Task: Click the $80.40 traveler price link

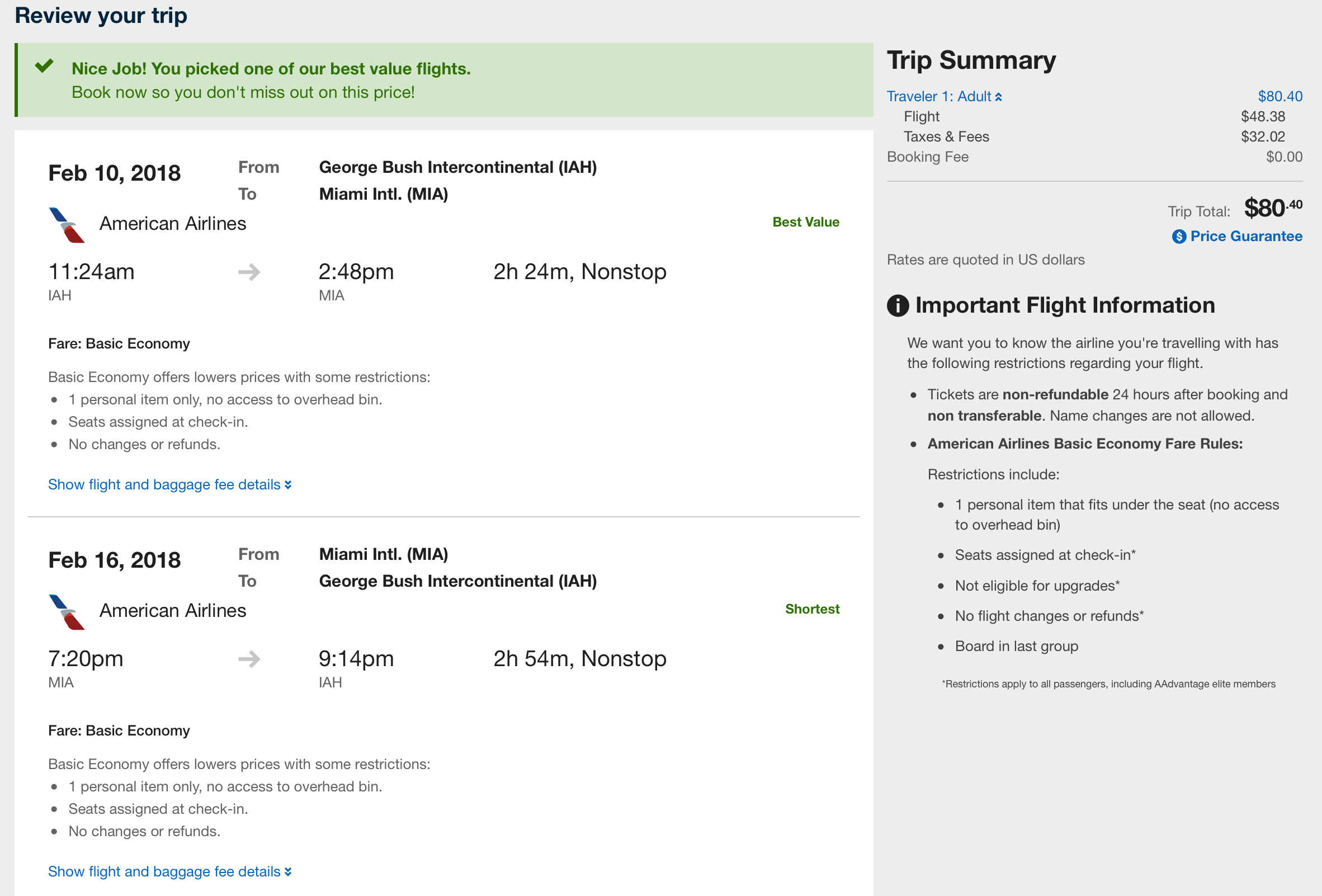Action: click(x=1280, y=97)
